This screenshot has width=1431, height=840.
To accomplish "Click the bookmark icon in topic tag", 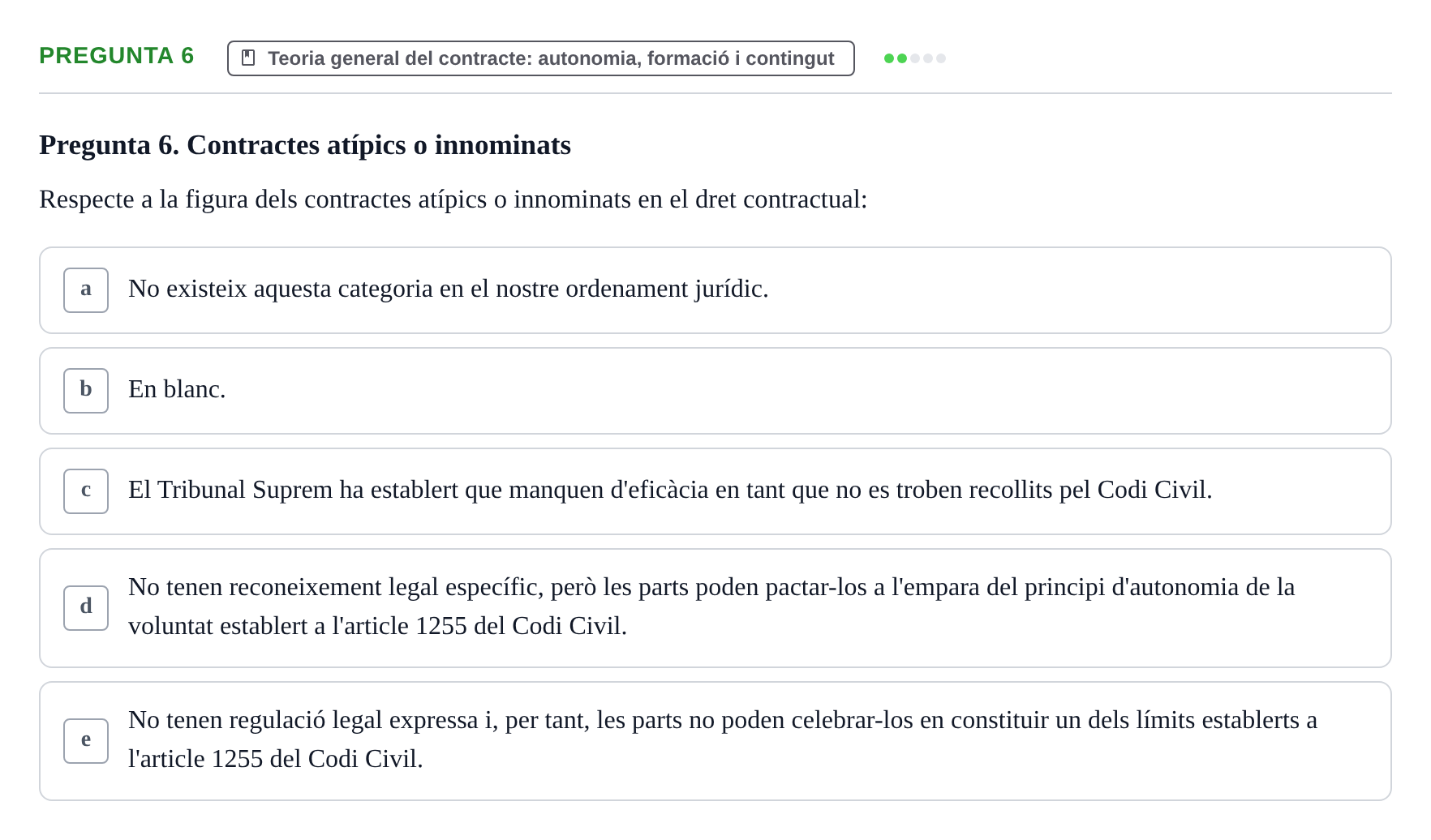I will [x=249, y=58].
